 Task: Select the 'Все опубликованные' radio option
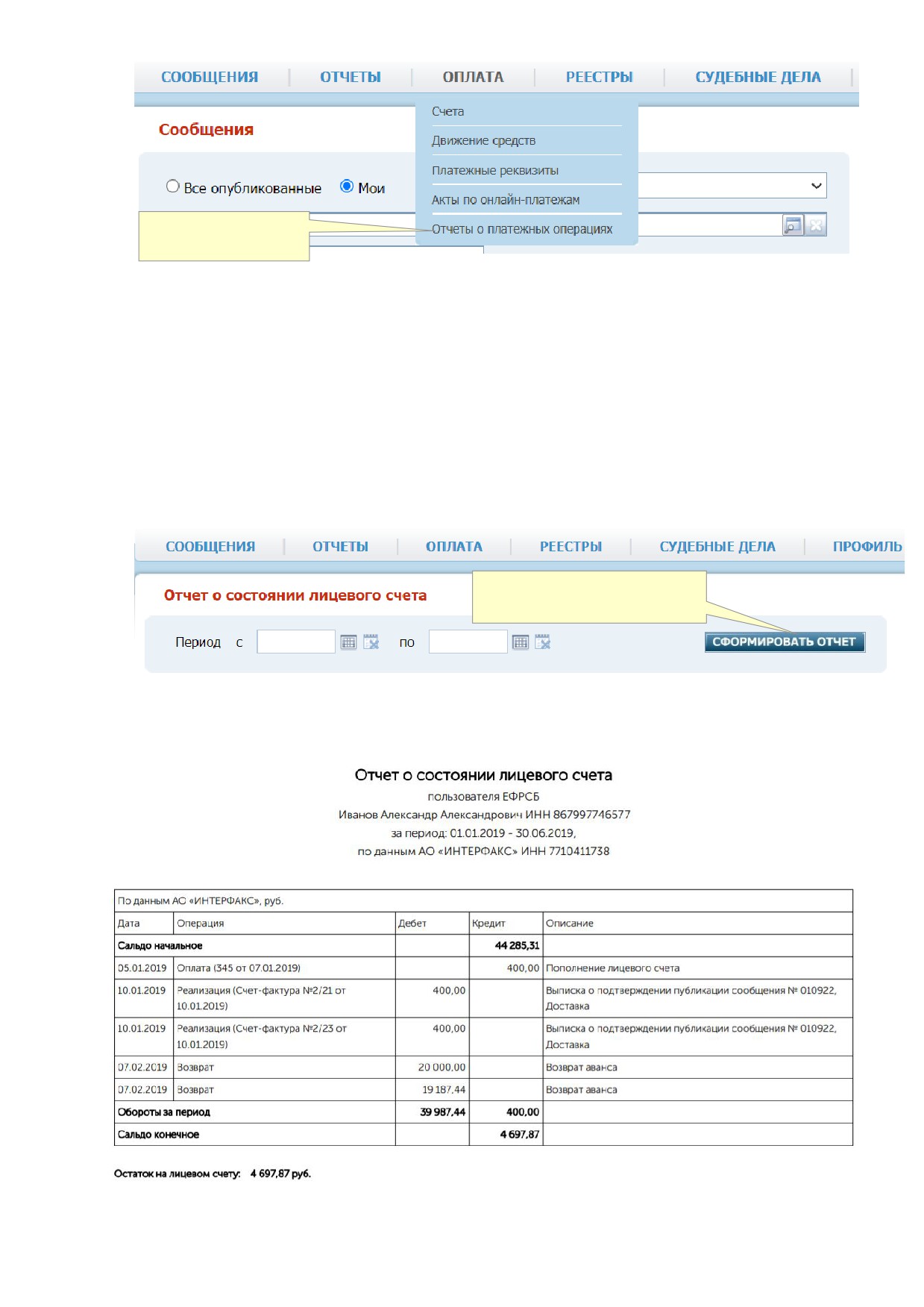(173, 187)
